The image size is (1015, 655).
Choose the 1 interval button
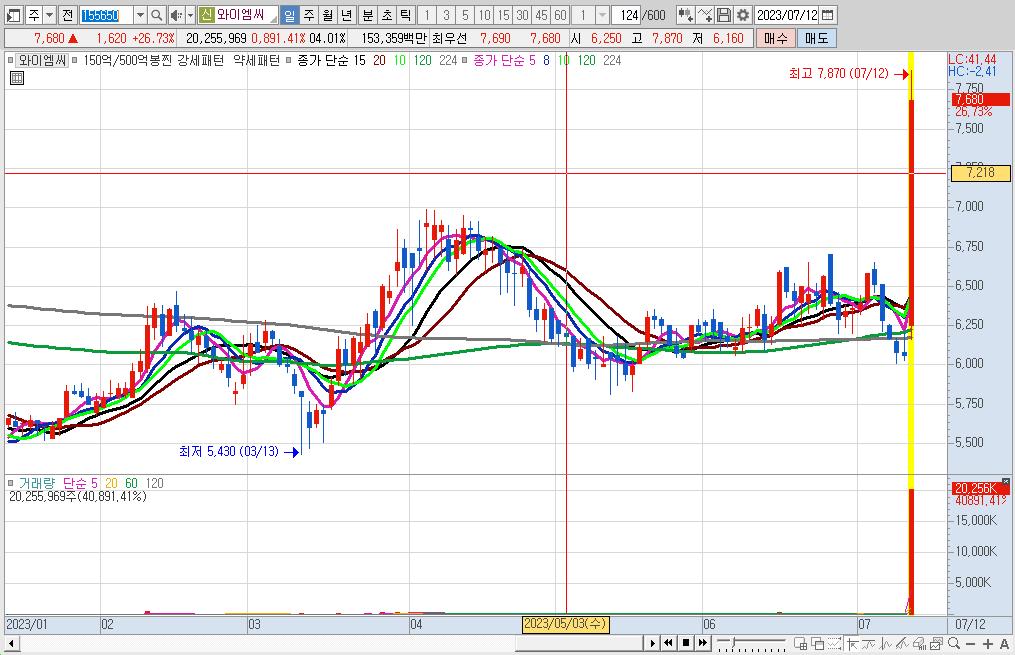(427, 14)
